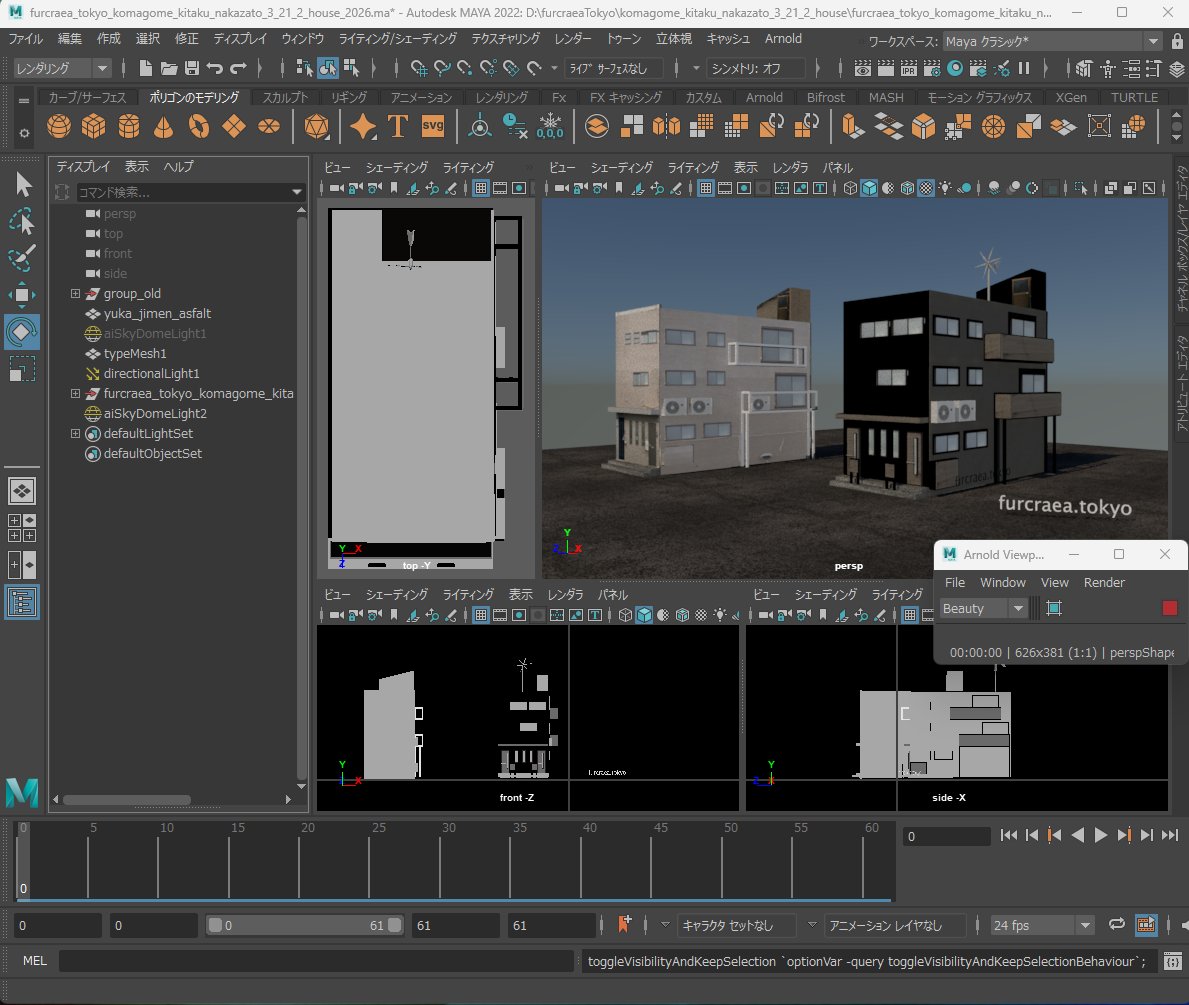Open Render menu in Arnold Viewport window

click(1104, 582)
